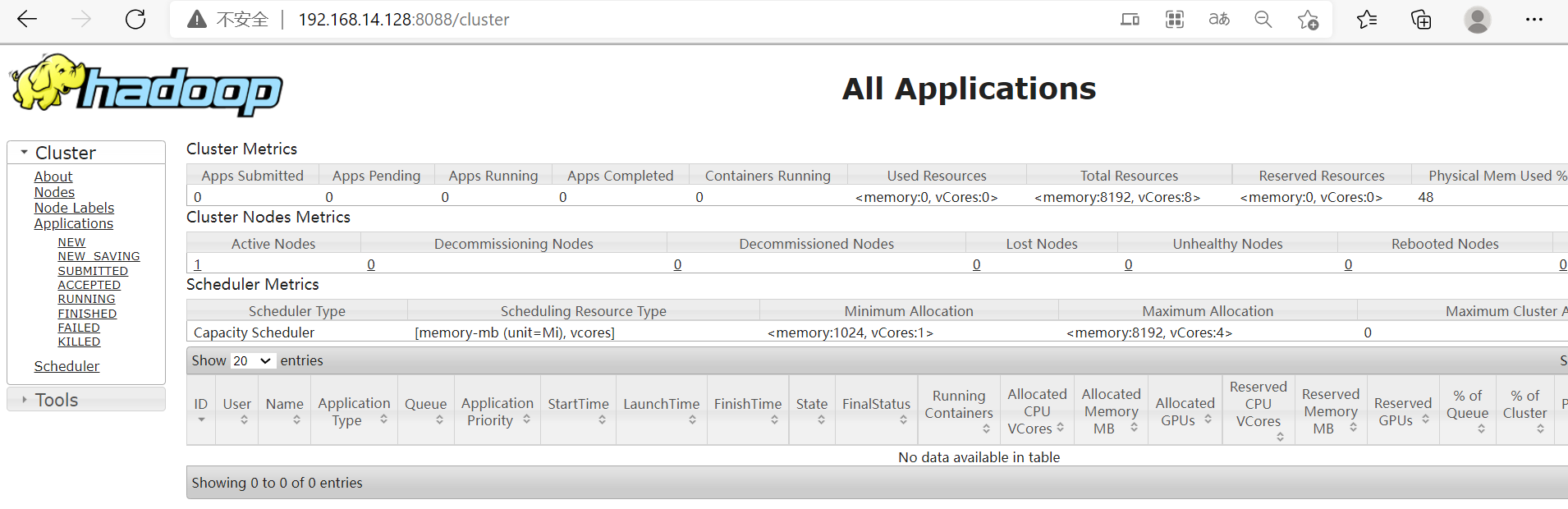Screen dimensions: 1568x509
Task: Click the Hadoop elephant logo
Action: pyautogui.click(x=146, y=85)
